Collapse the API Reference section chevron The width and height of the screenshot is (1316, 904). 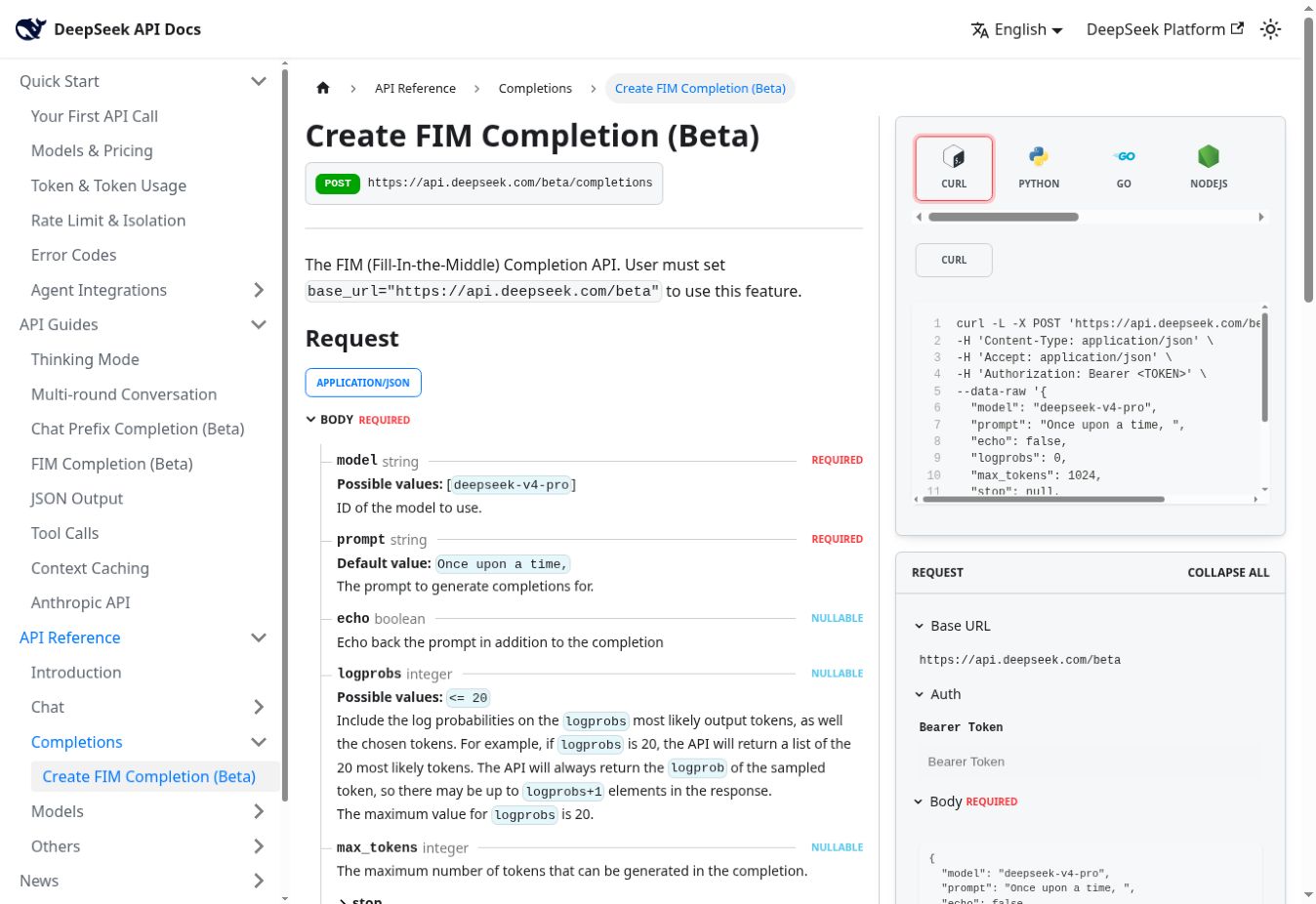pos(259,637)
